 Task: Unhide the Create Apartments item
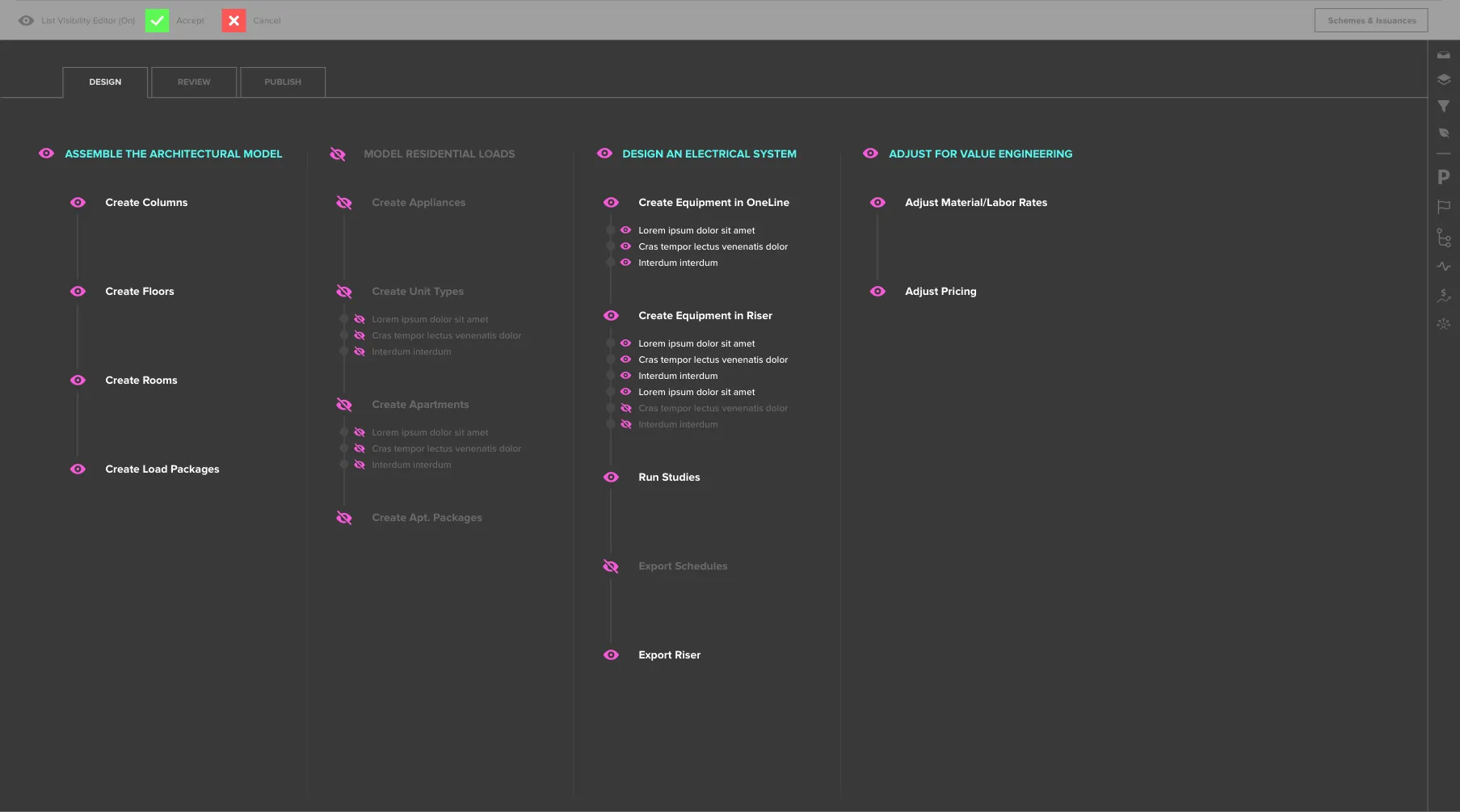click(x=344, y=404)
